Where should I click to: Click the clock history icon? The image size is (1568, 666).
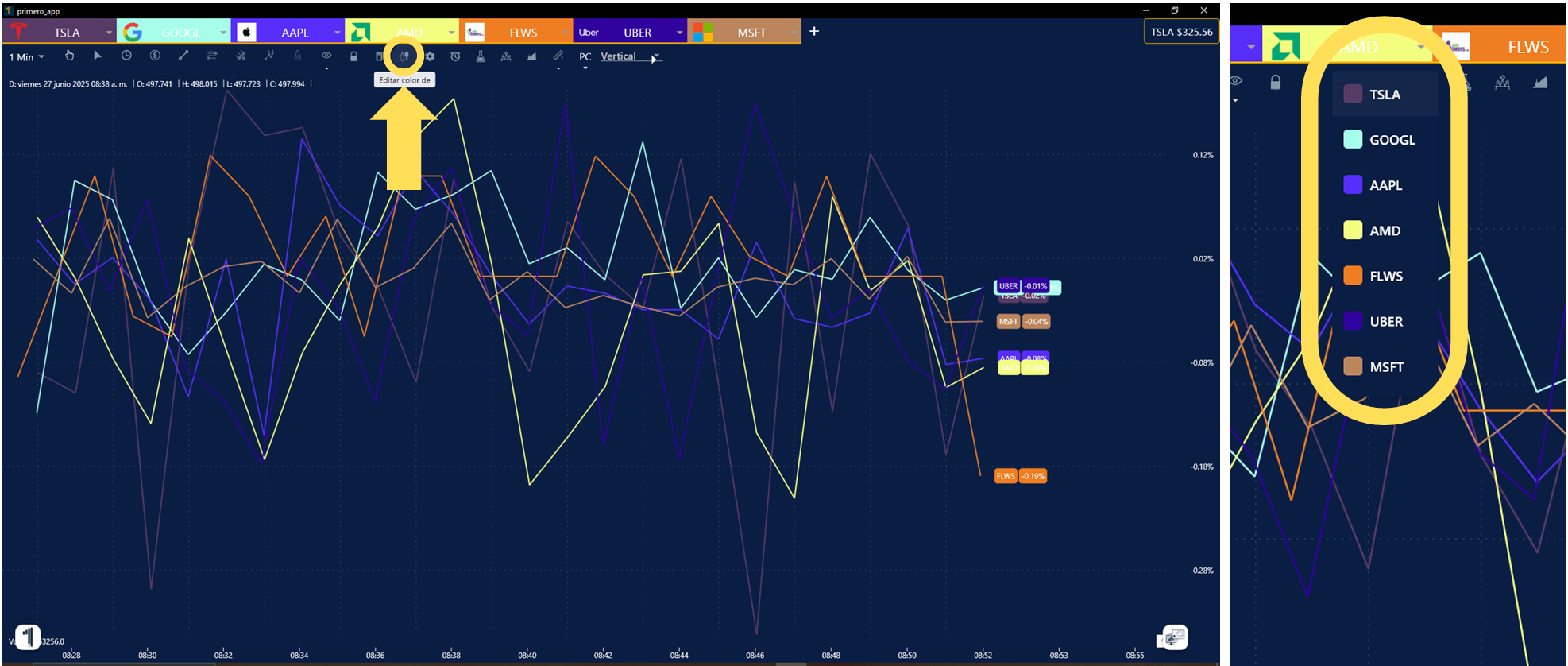[126, 56]
